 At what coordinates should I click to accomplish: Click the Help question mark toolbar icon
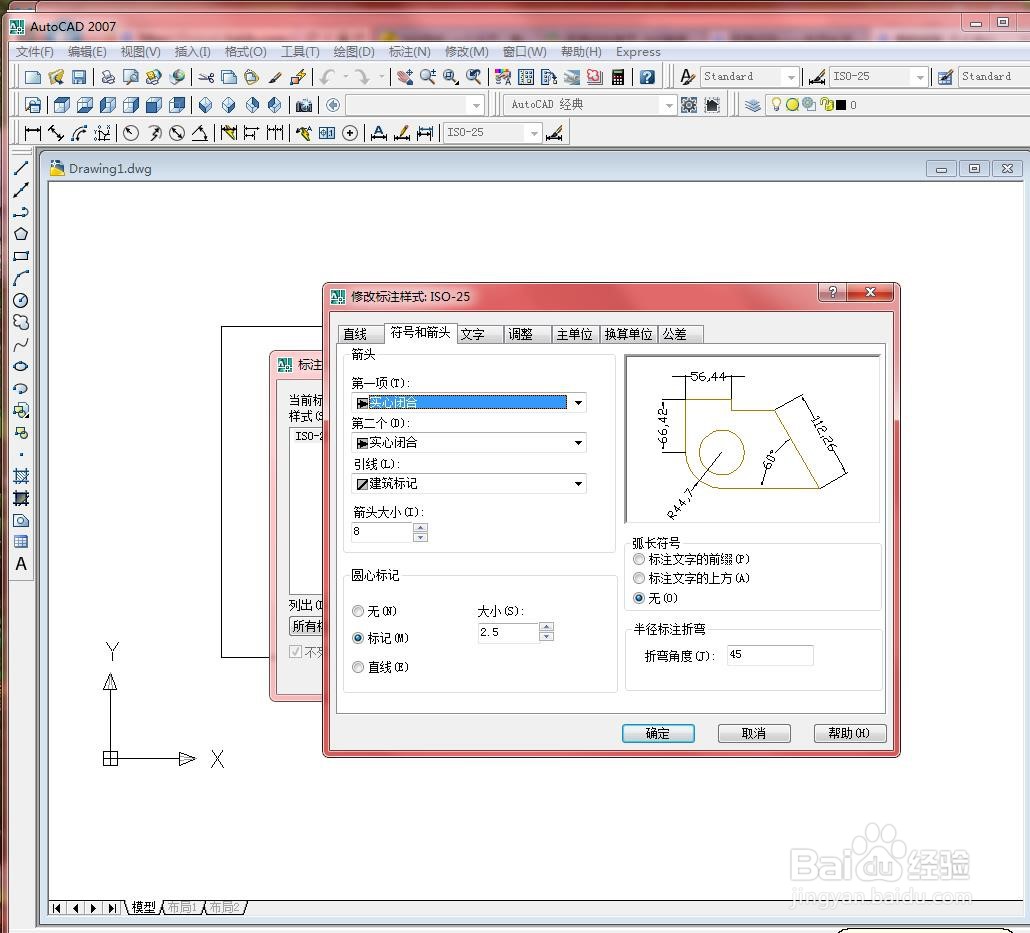pos(647,77)
